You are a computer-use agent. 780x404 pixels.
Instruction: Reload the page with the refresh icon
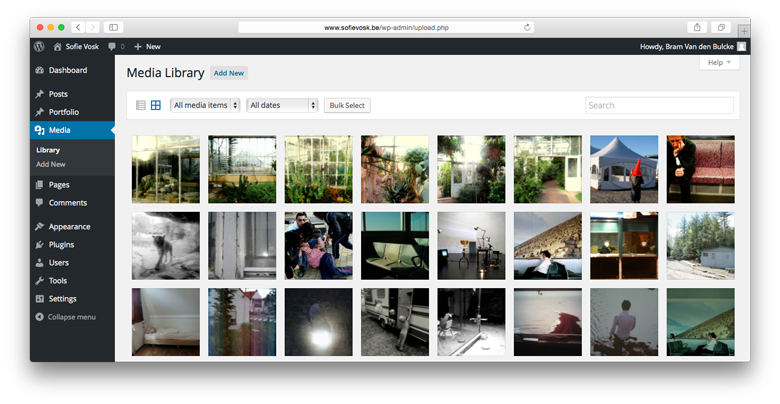coord(527,27)
